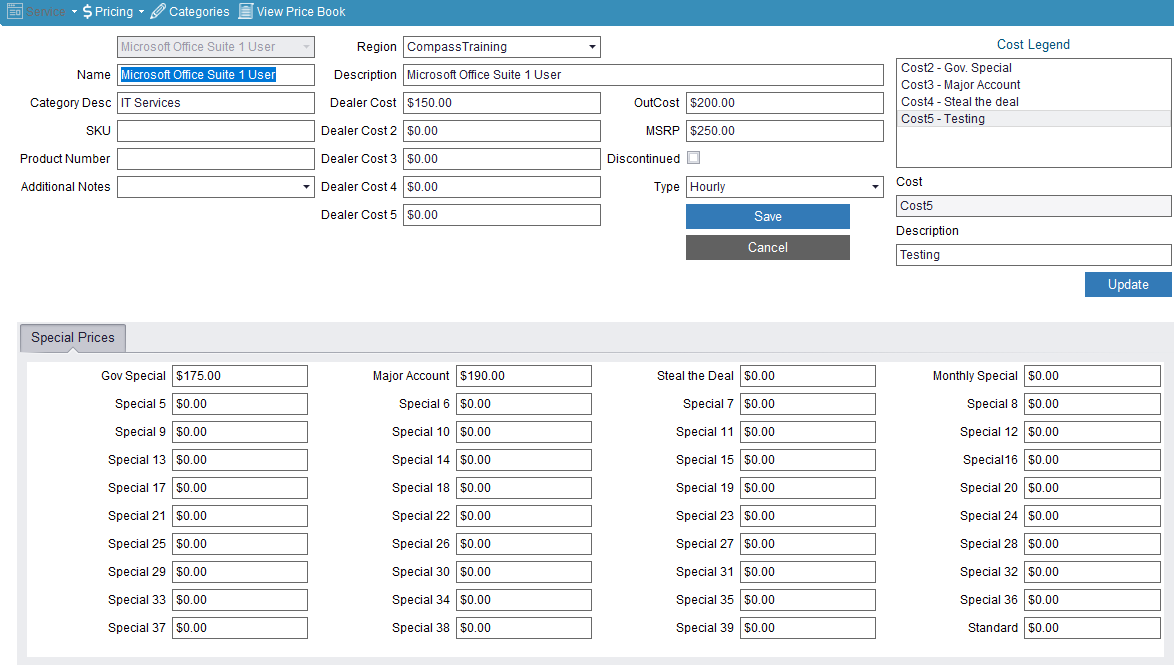Click the Product Number field

(x=216, y=159)
